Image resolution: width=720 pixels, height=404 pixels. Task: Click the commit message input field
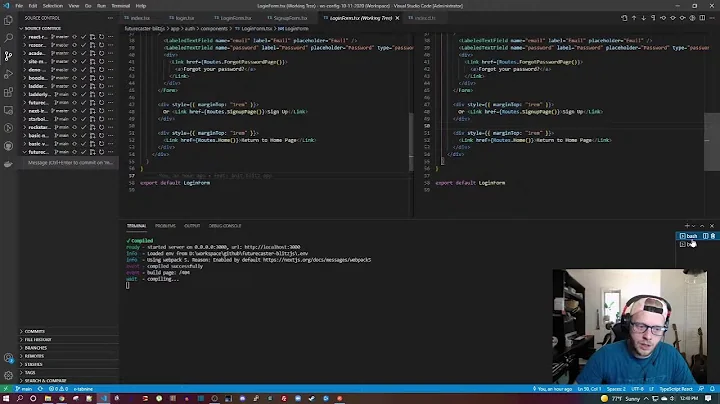[70, 163]
